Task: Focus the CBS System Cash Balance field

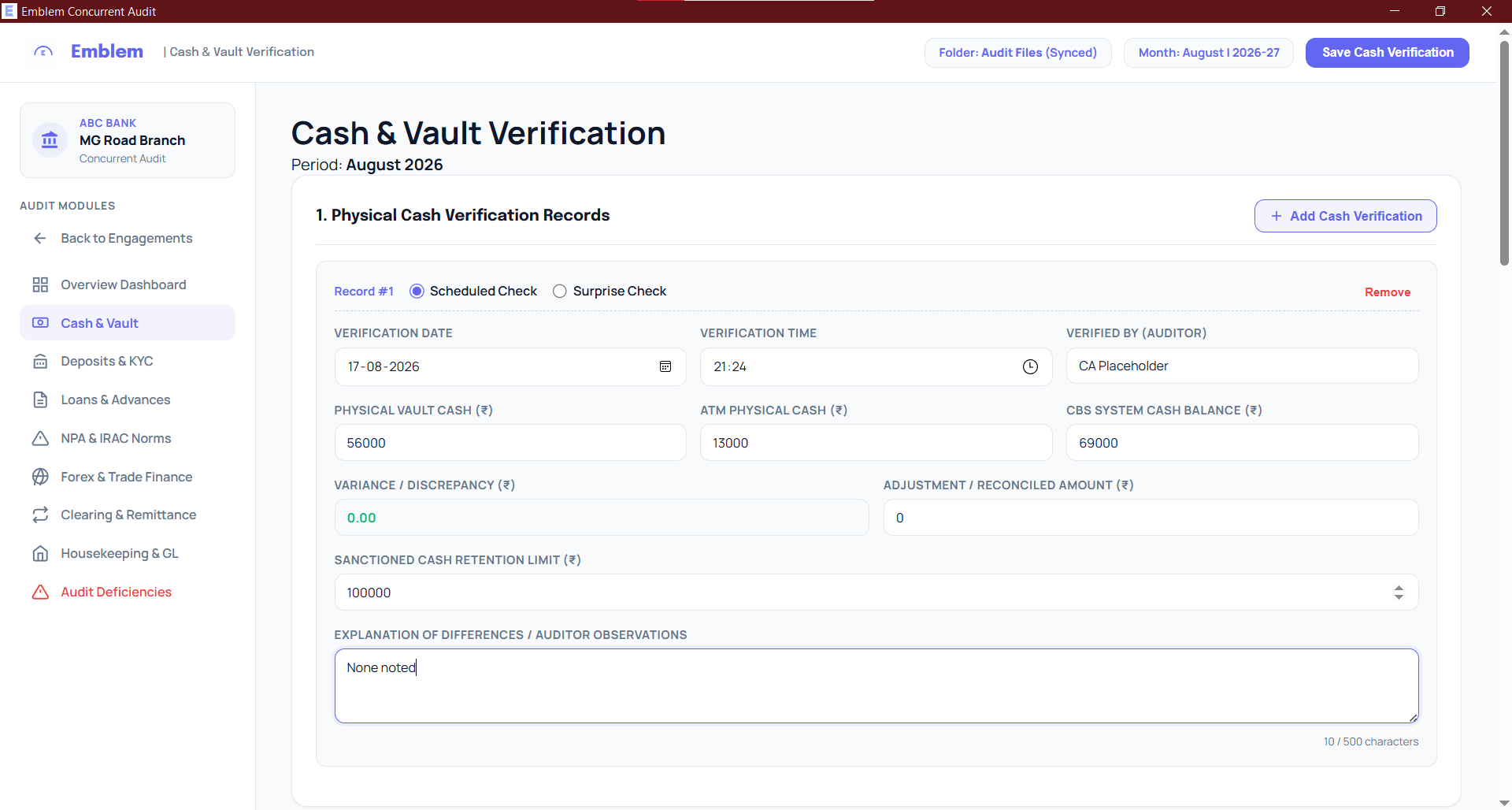Action: (1242, 443)
